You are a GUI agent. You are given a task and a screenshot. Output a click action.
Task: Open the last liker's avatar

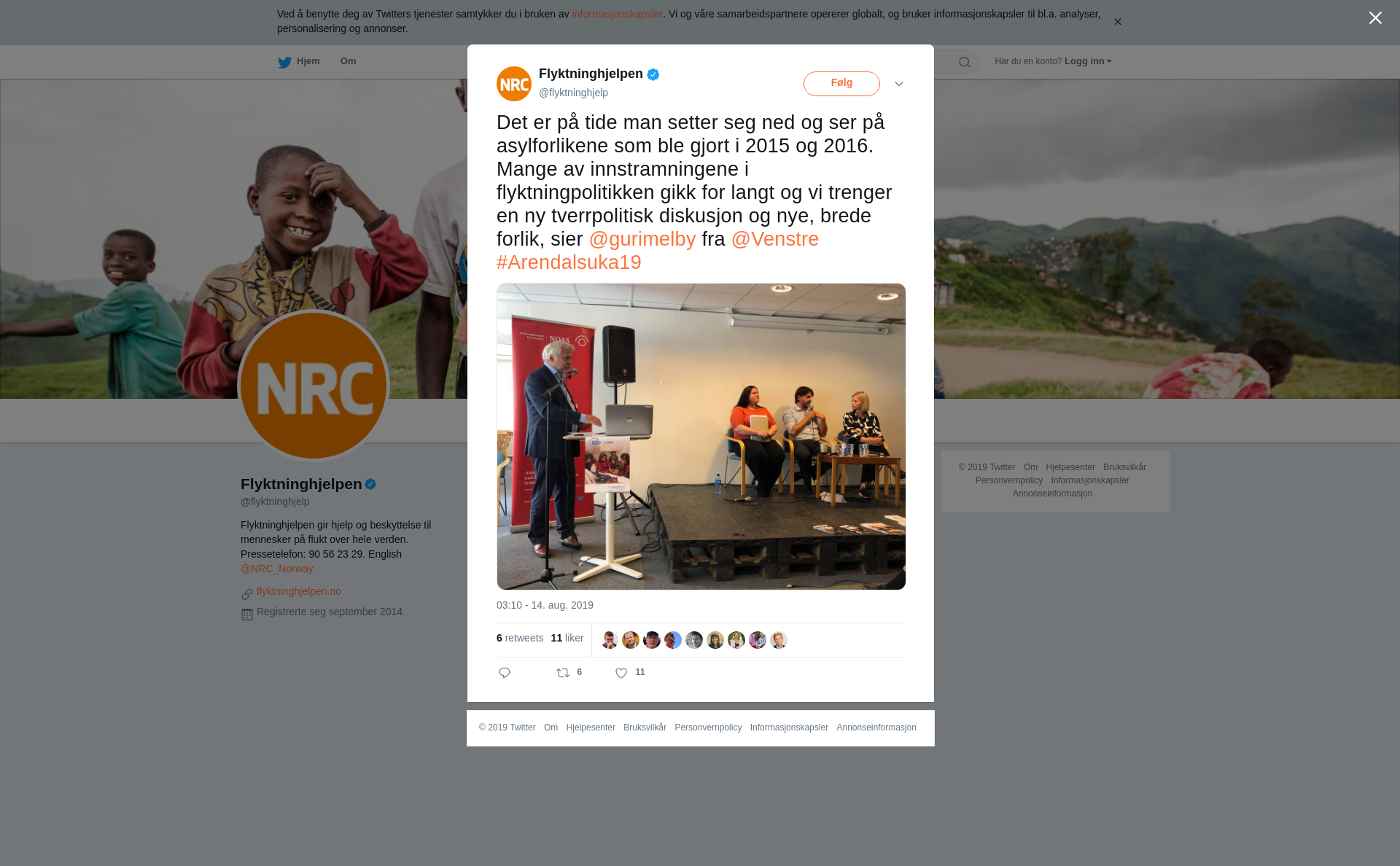pyautogui.click(x=779, y=640)
